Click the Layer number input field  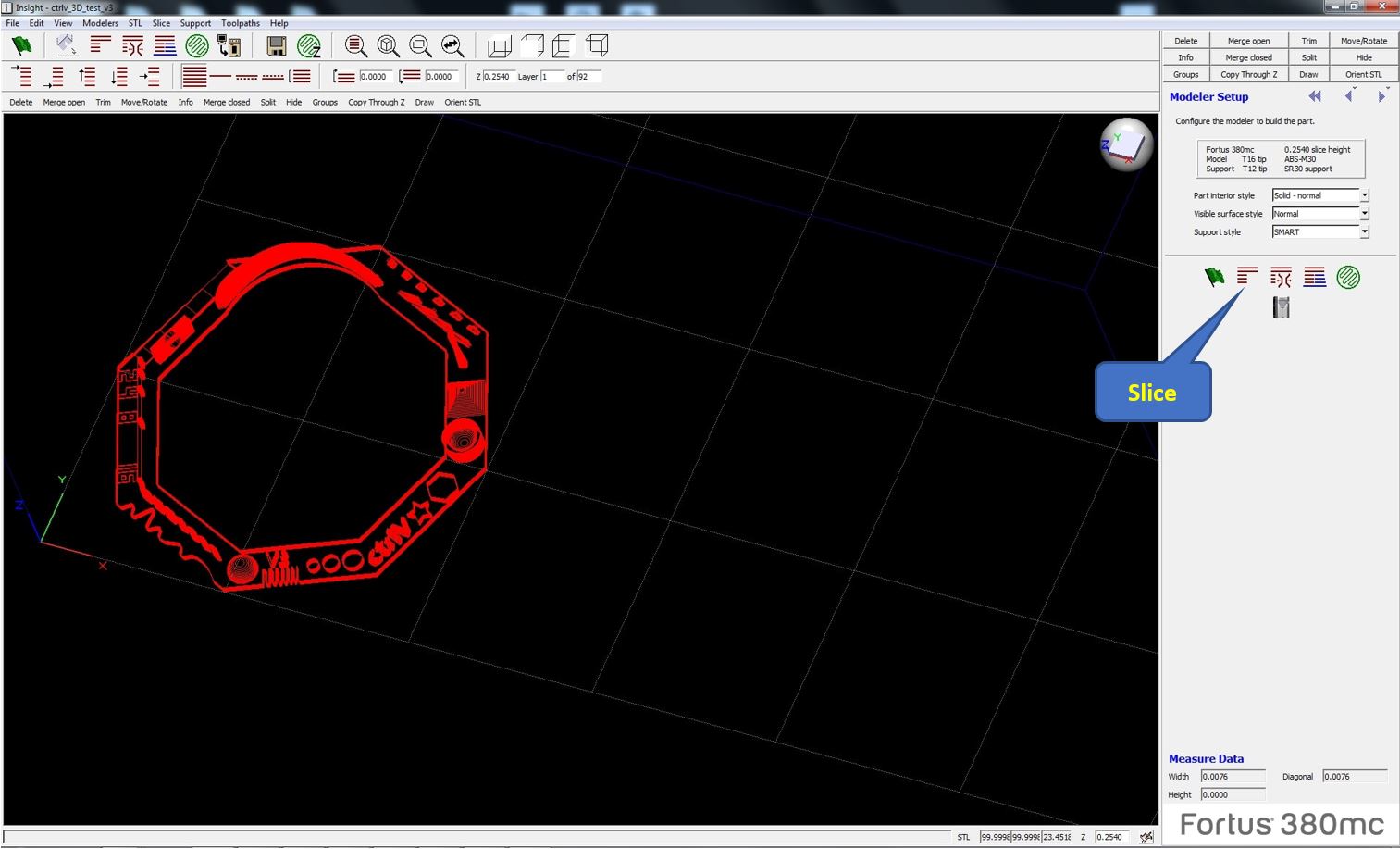tap(552, 77)
